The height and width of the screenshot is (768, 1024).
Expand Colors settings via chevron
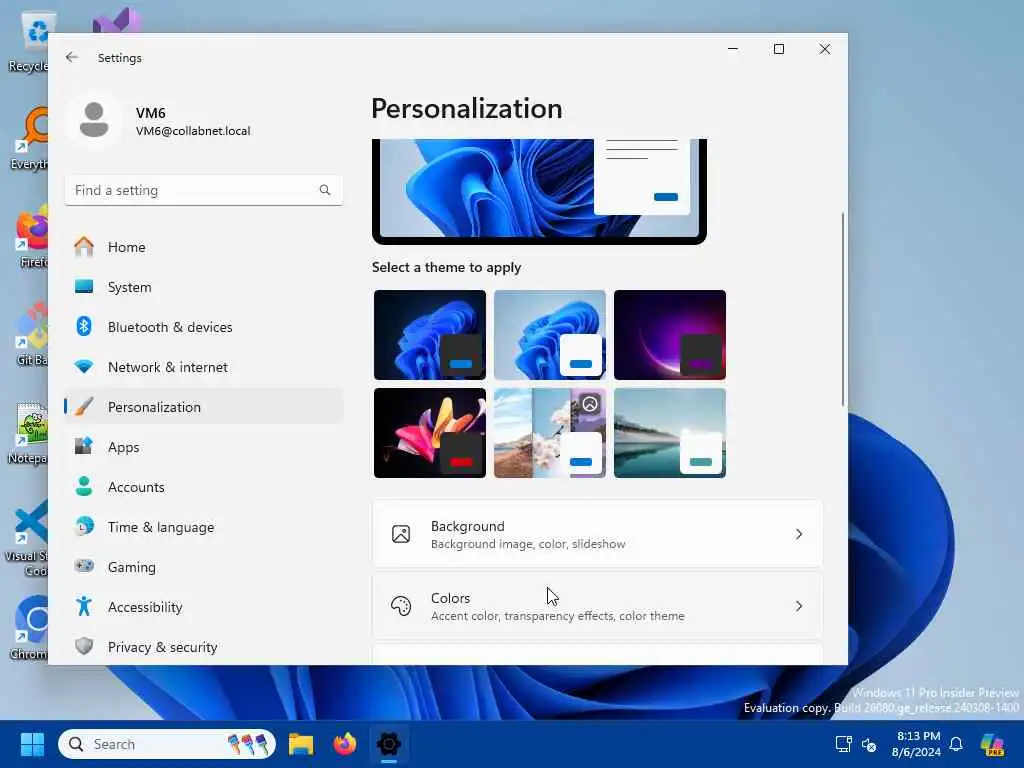point(799,606)
